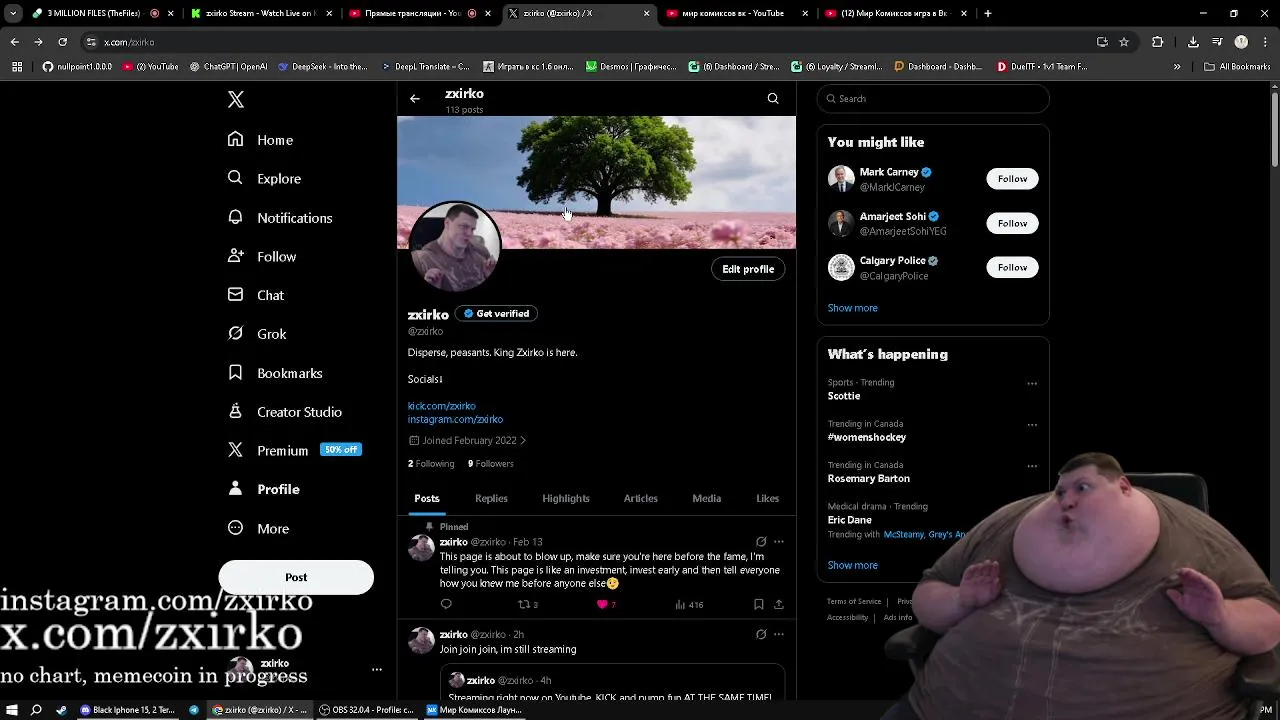
Task: Reply to the pinned post
Action: click(446, 604)
